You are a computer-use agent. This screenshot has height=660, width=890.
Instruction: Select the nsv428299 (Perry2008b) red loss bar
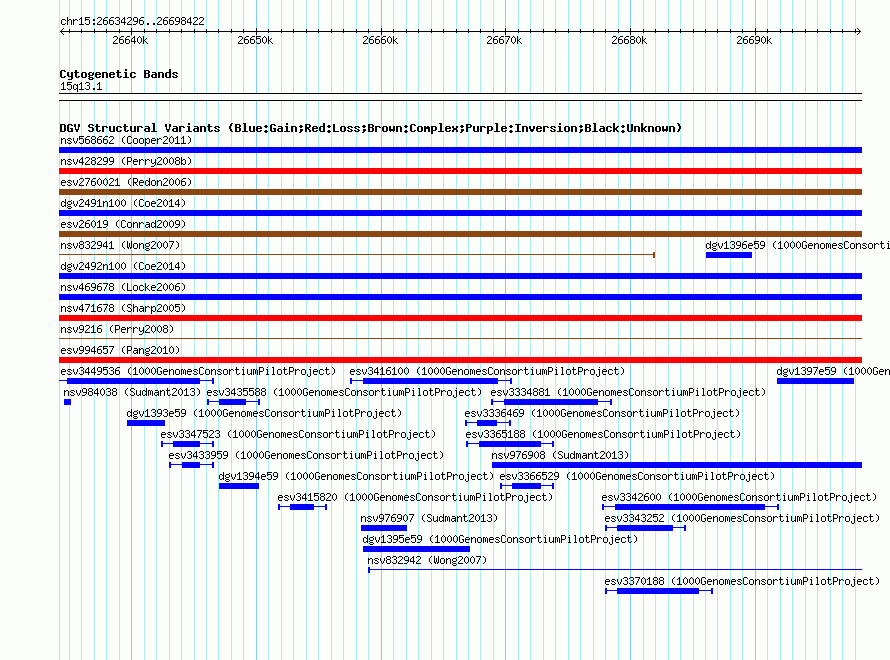pos(460,171)
